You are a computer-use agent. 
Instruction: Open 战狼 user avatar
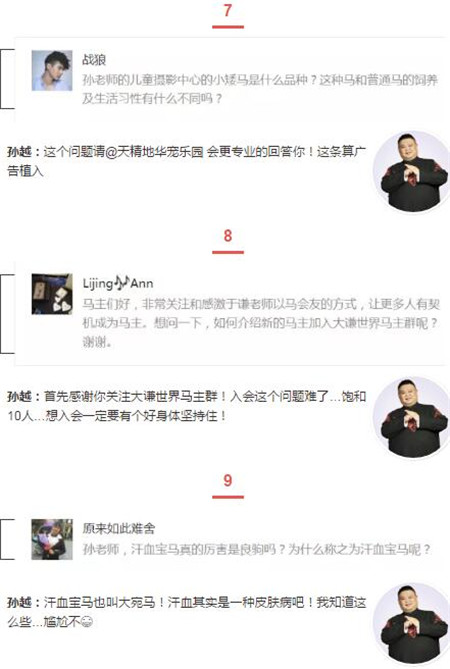coord(52,70)
